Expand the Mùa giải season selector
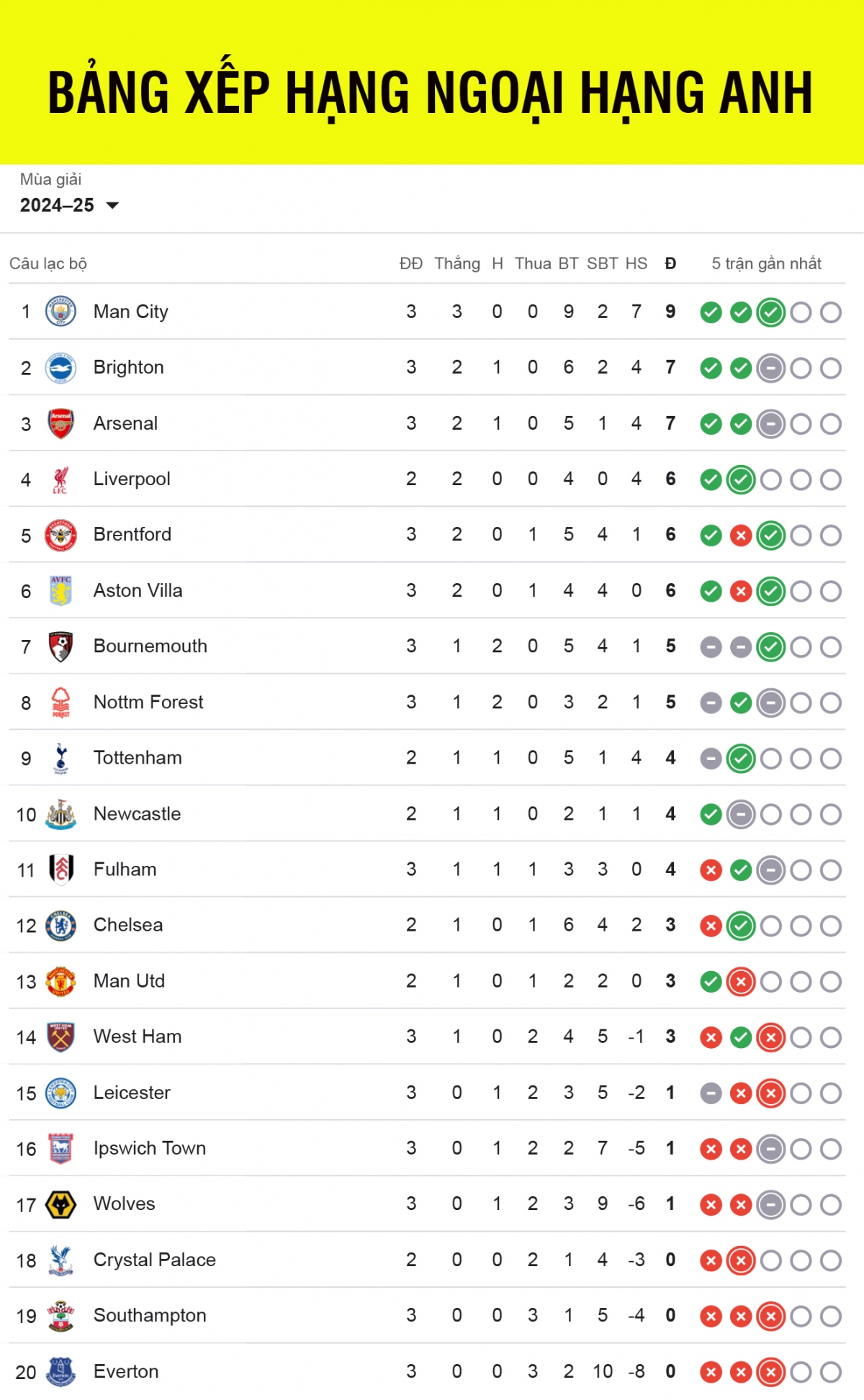Screen dimensions: 864x1400 [58, 205]
